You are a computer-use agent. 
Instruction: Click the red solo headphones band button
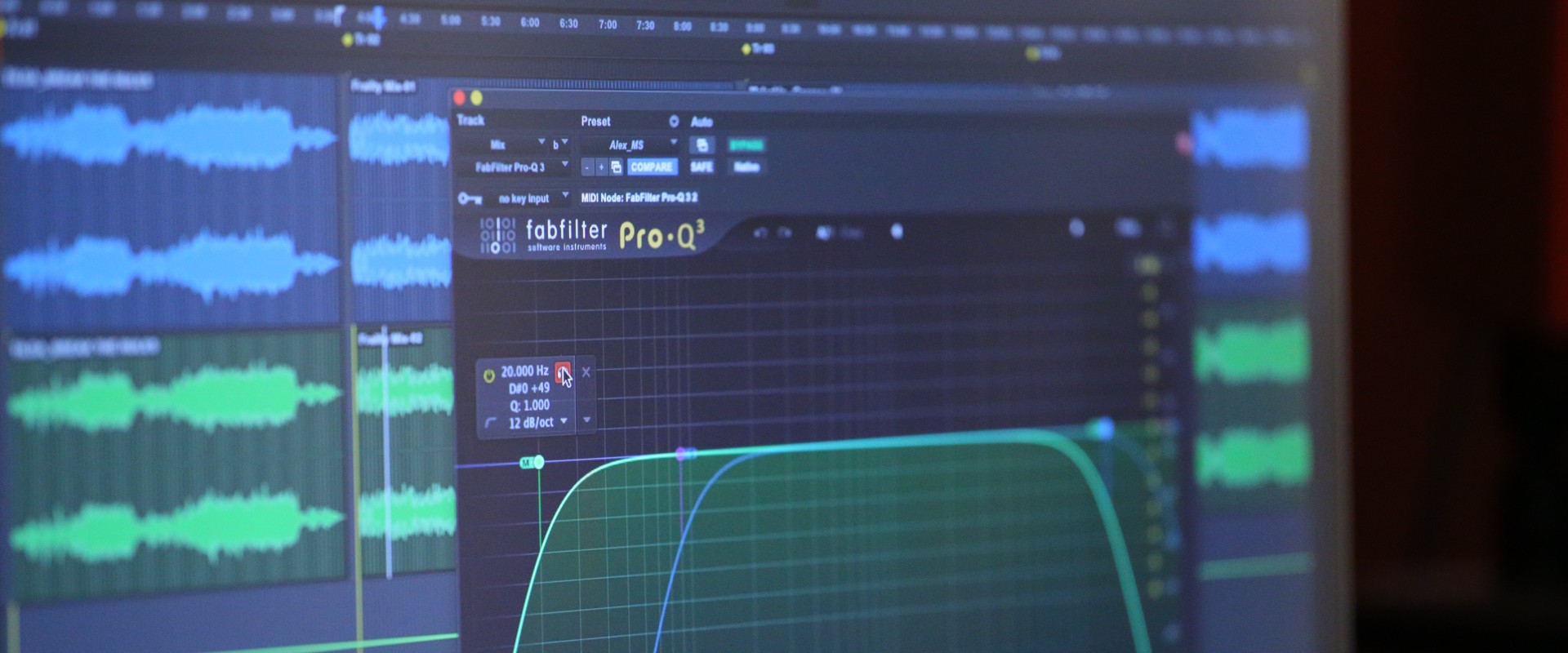click(563, 371)
